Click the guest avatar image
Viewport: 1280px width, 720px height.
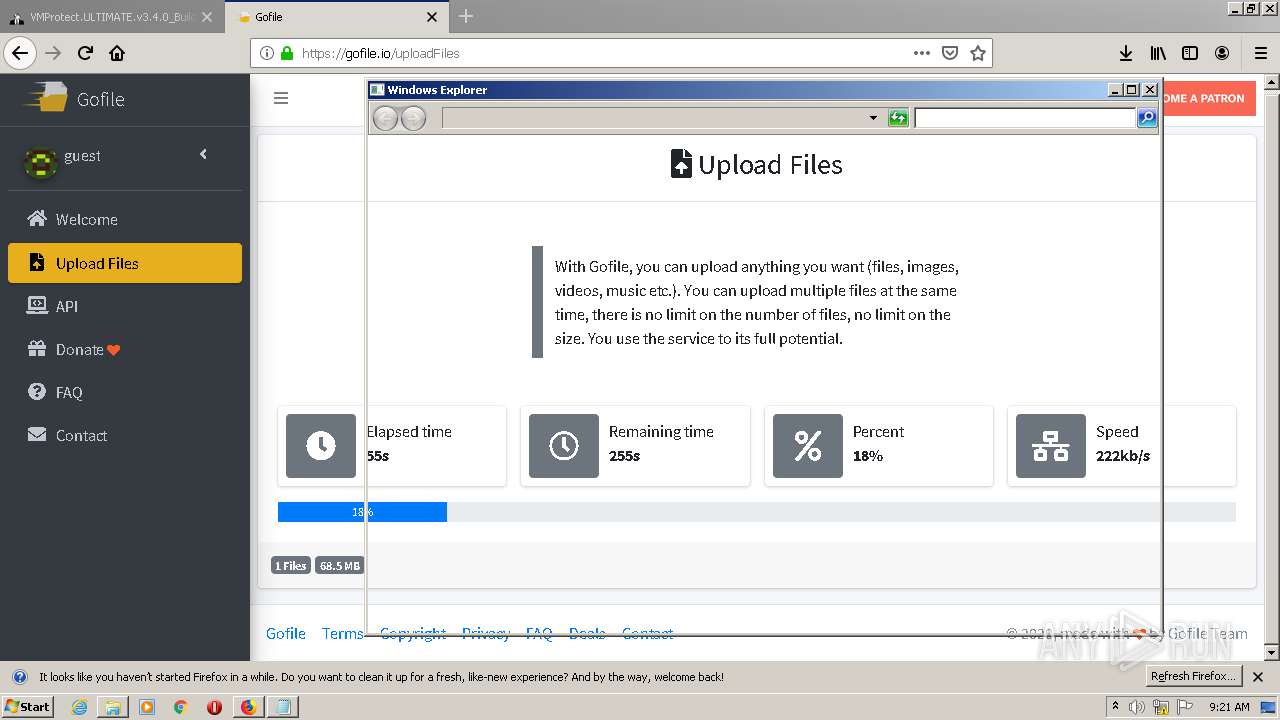[40, 162]
